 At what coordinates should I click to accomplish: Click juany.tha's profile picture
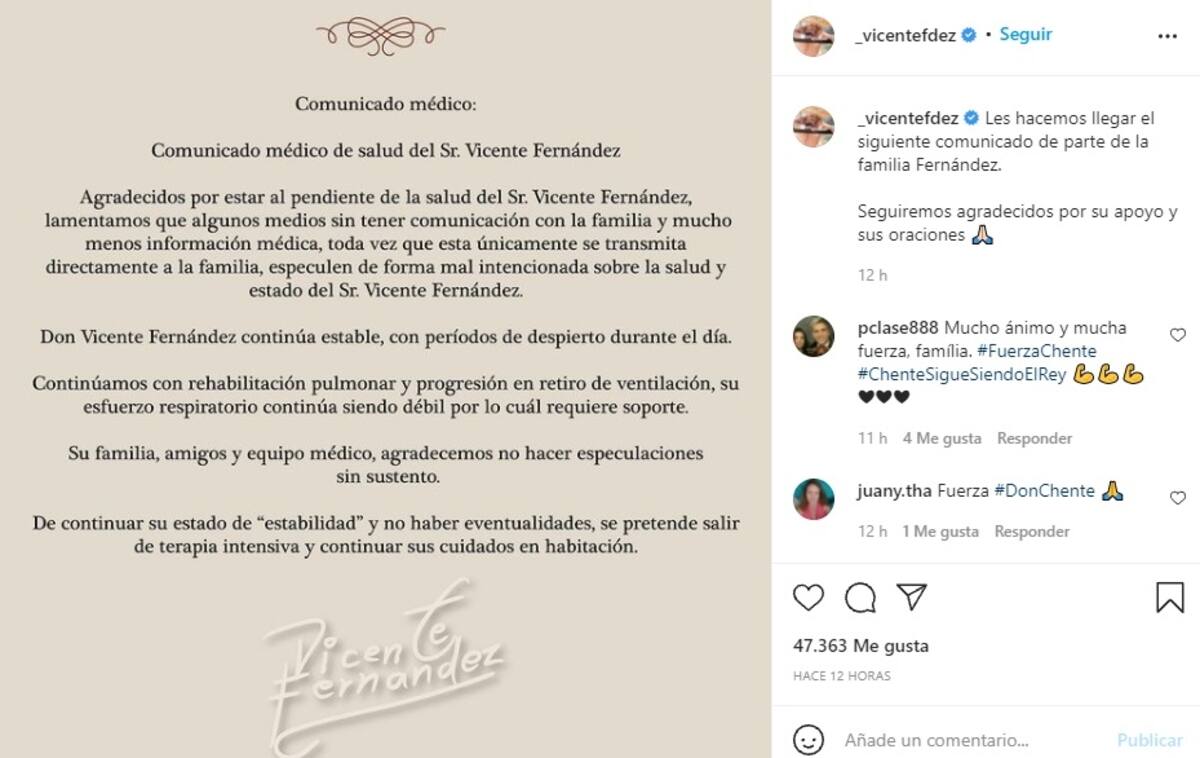tap(814, 499)
